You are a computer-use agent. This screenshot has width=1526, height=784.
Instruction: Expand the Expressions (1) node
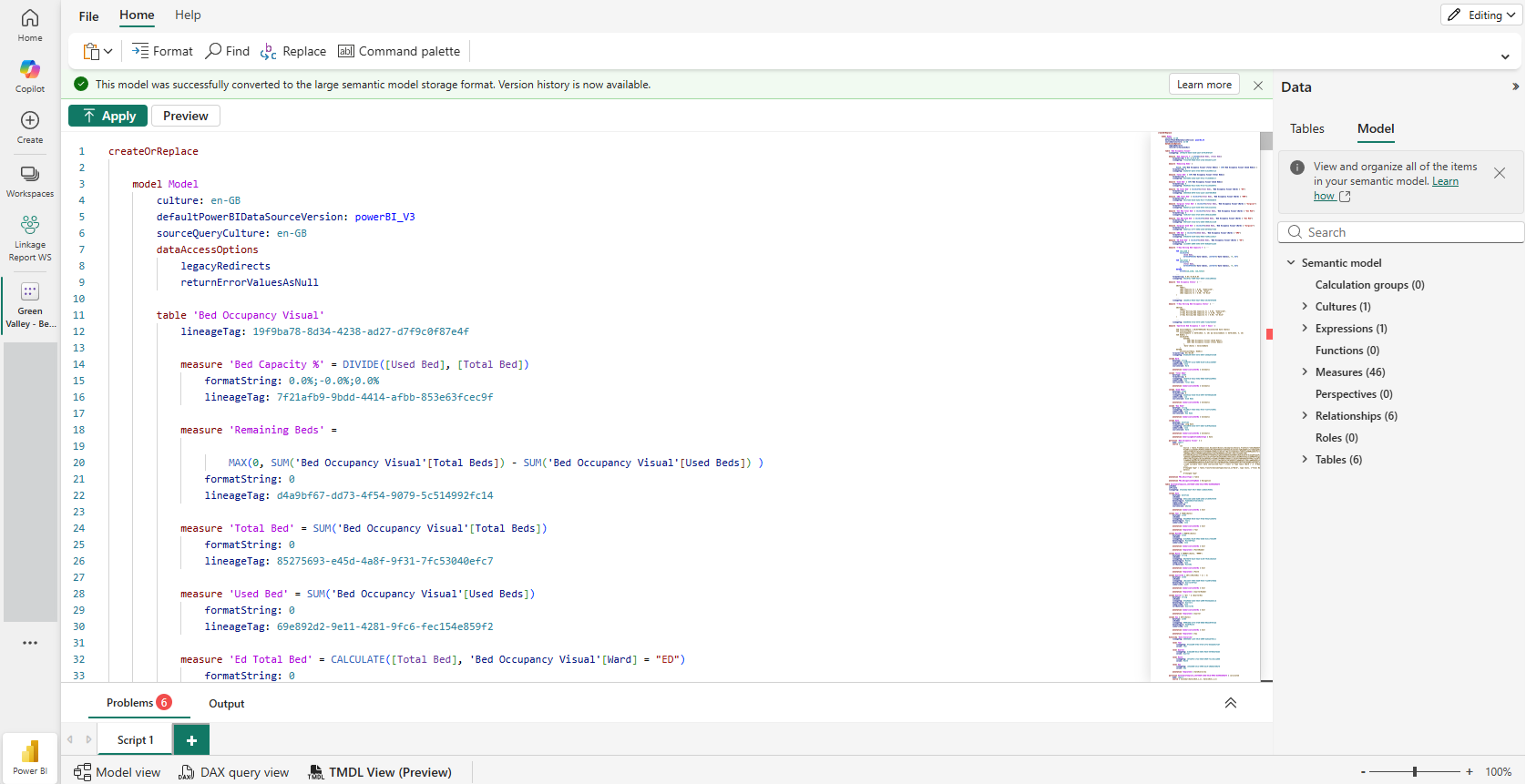pos(1305,329)
